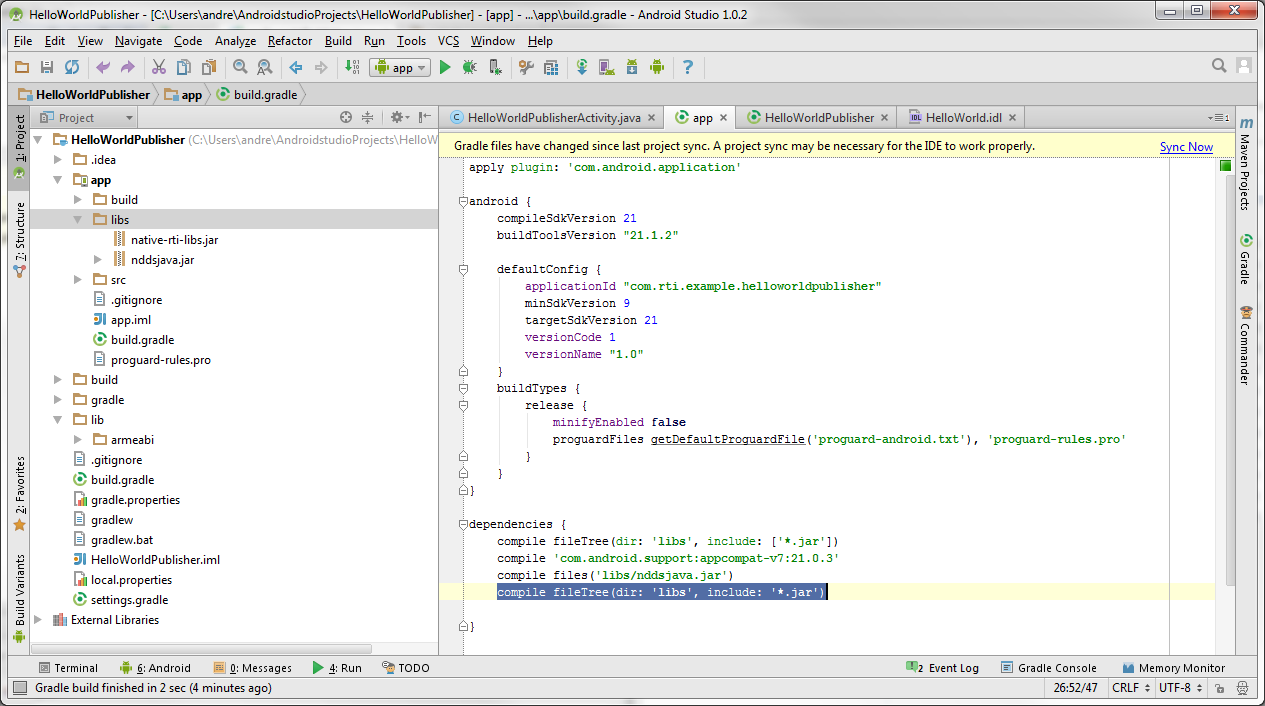Open the SDK Manager icon
The height and width of the screenshot is (706, 1265).
pos(632,67)
